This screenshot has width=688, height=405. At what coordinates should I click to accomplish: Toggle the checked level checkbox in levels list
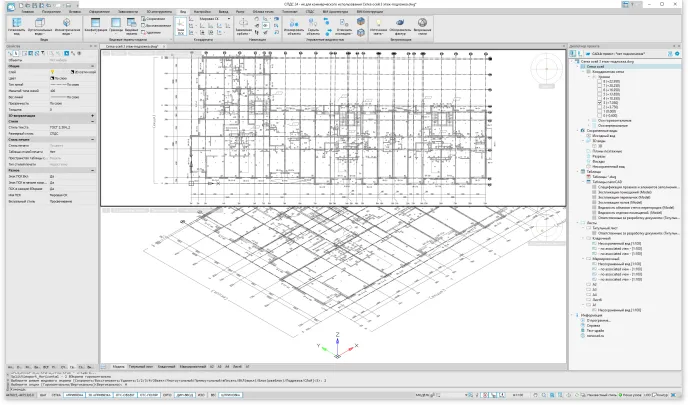click(x=599, y=101)
